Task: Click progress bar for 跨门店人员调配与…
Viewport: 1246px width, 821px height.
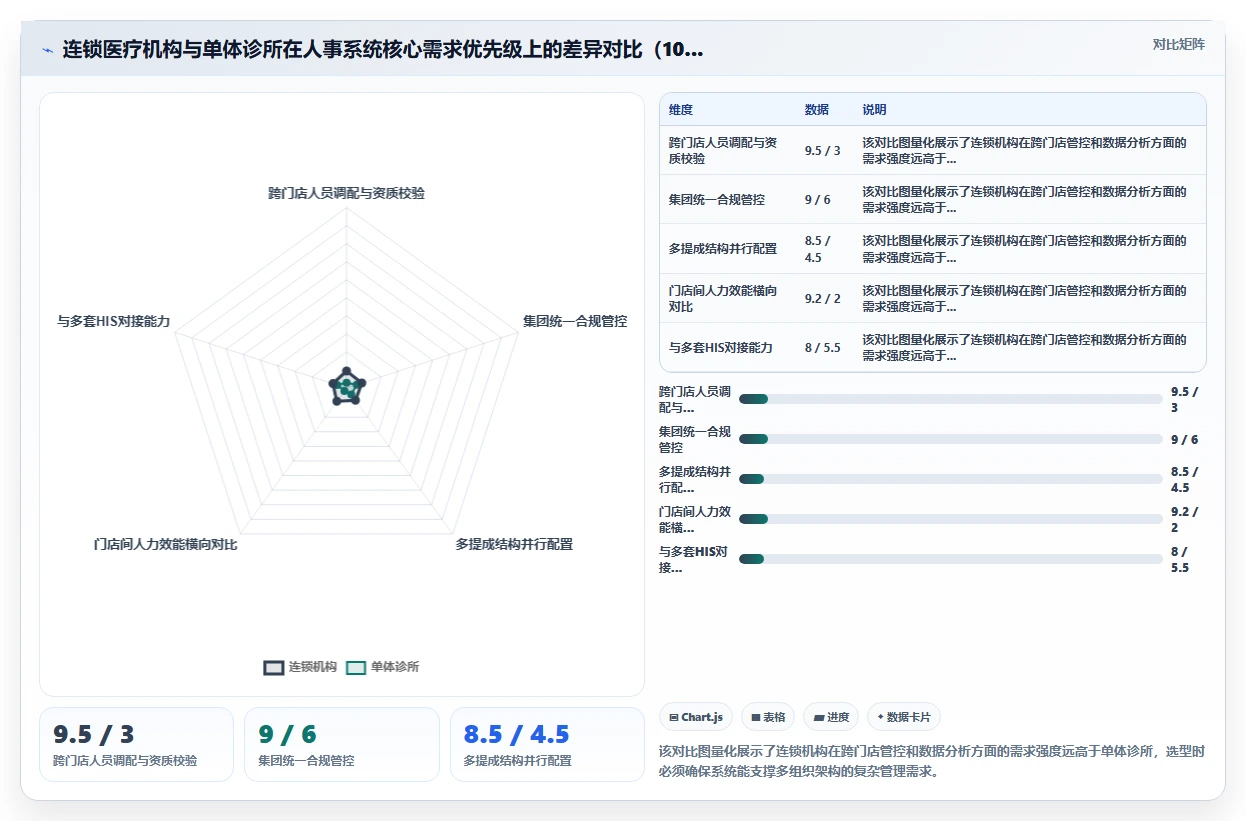Action: [x=951, y=399]
